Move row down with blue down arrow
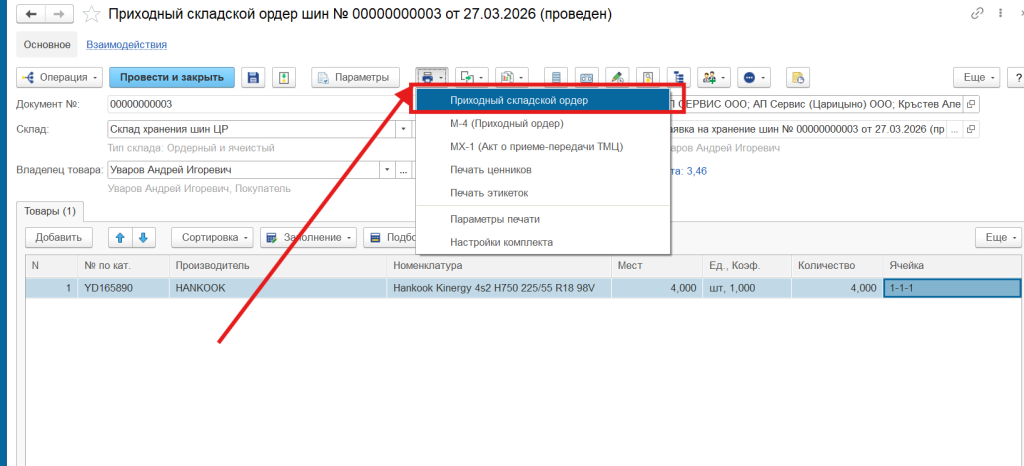 click(144, 238)
